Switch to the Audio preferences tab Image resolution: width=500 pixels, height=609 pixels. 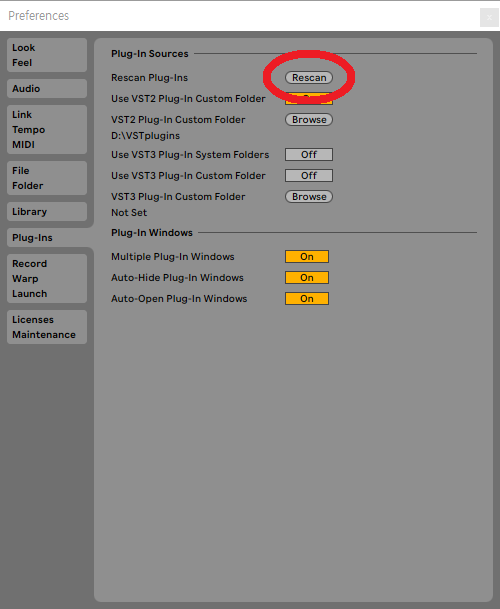(47, 89)
